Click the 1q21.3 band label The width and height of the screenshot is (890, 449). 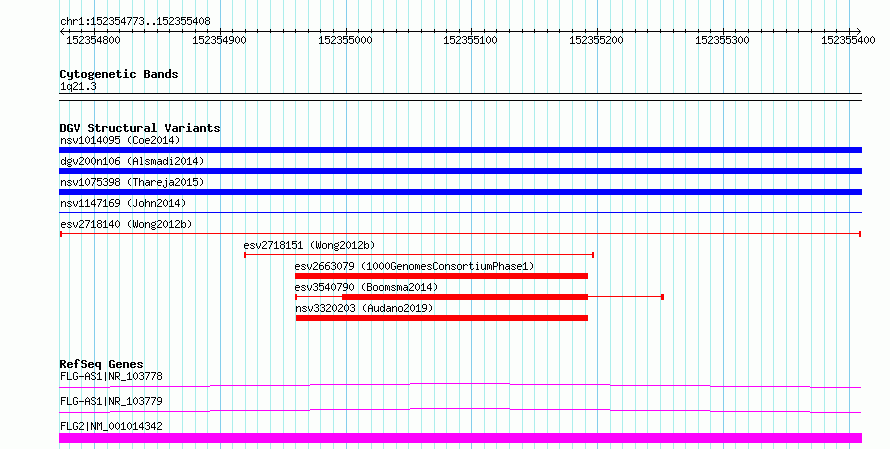point(78,87)
